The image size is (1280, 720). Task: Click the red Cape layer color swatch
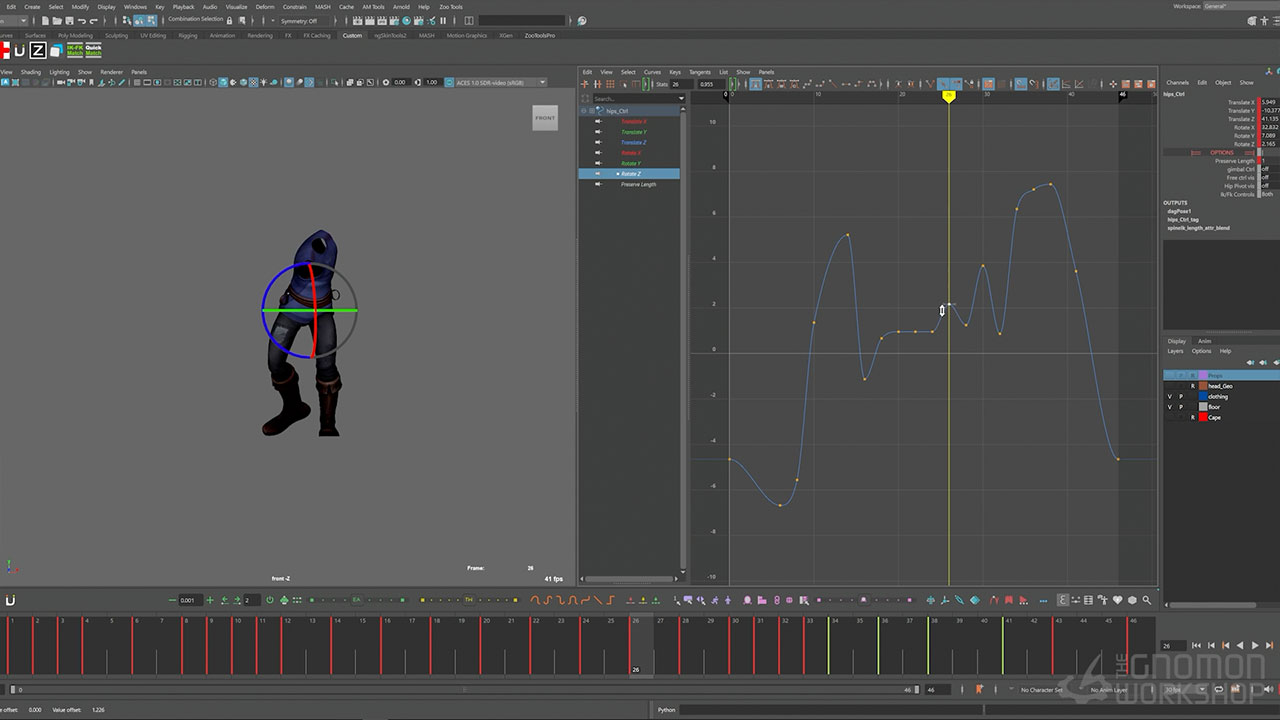point(1203,418)
